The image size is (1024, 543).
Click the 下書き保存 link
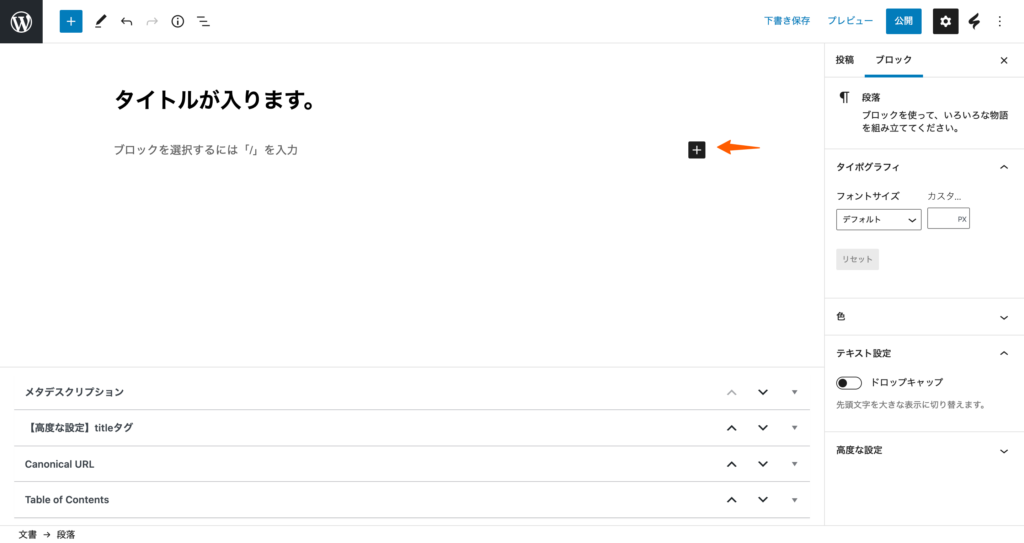[787, 21]
